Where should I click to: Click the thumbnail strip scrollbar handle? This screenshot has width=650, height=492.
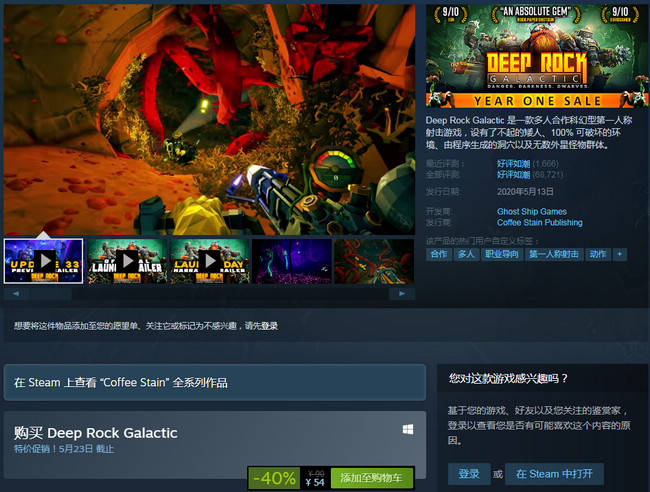51,293
